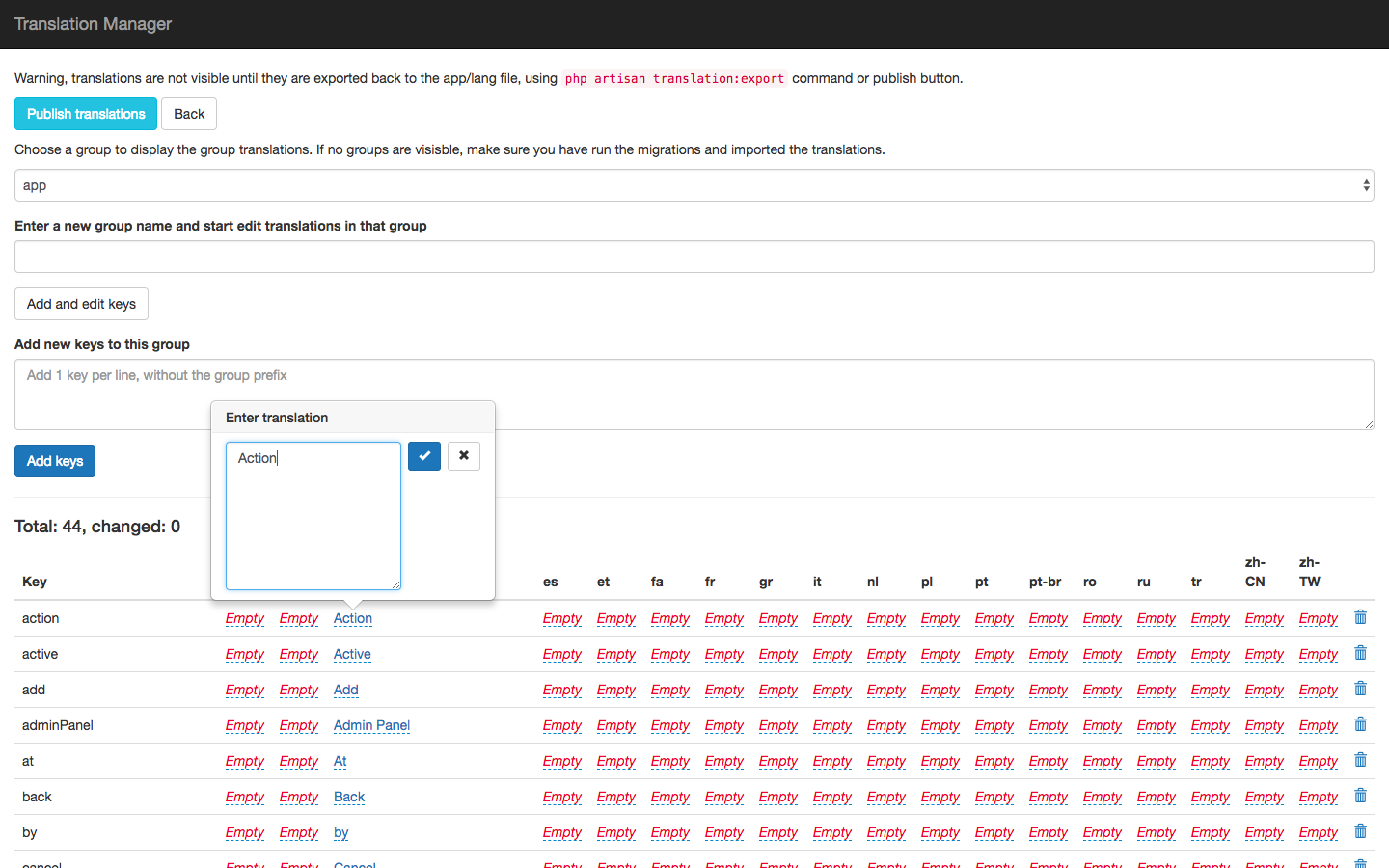Confirm translation with the checkmark button
Screen dimensions: 1389x868
click(x=424, y=456)
